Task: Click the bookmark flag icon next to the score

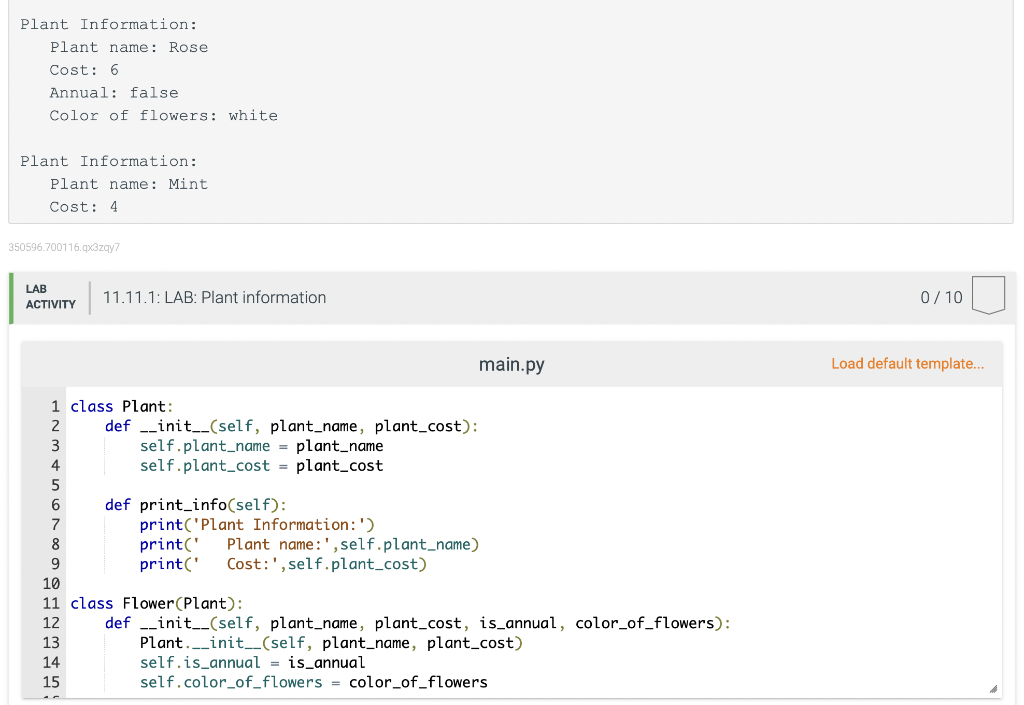Action: 988,294
